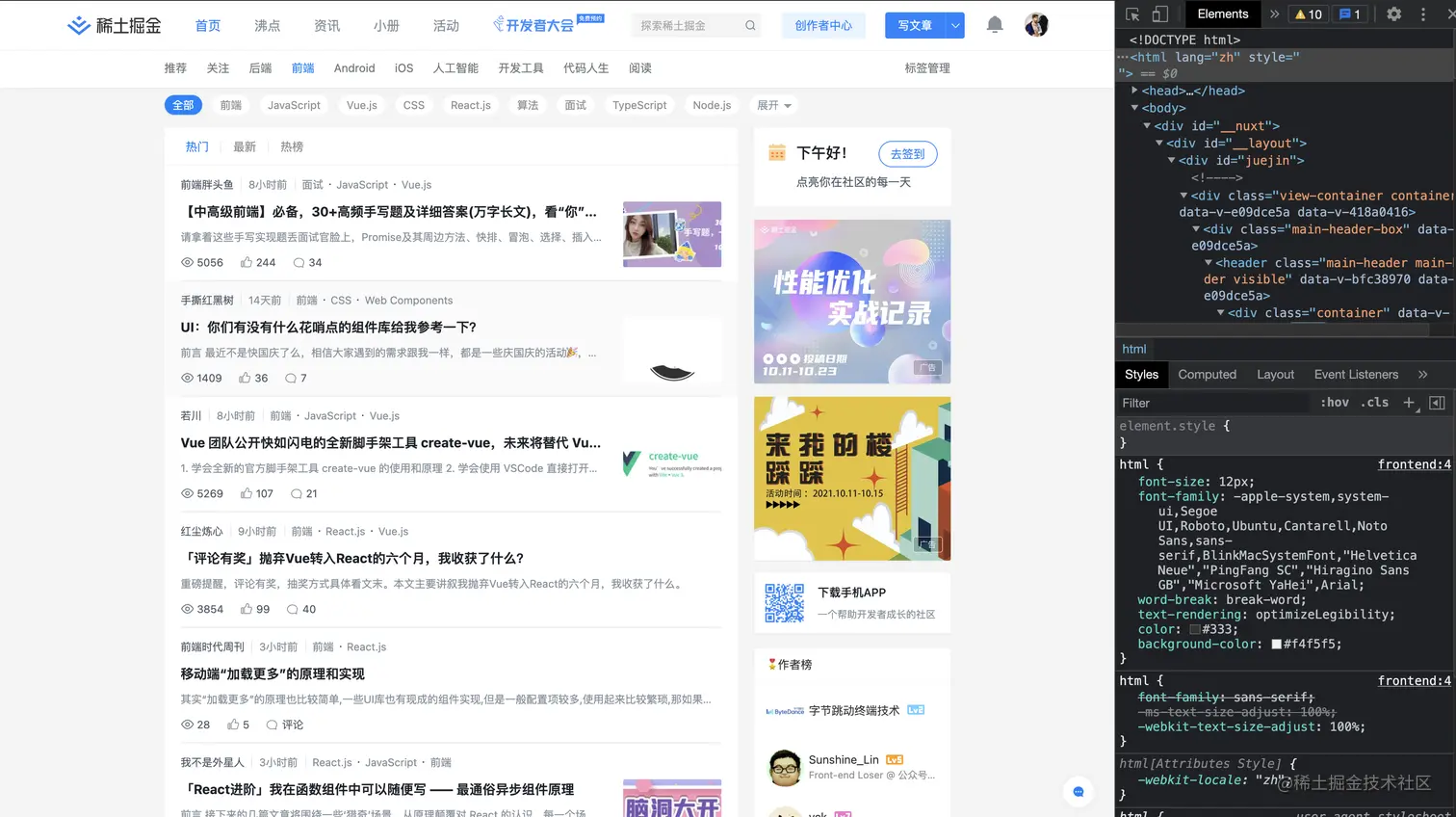Expand more tags with 展开
The height and width of the screenshot is (817, 1456).
coord(773,105)
